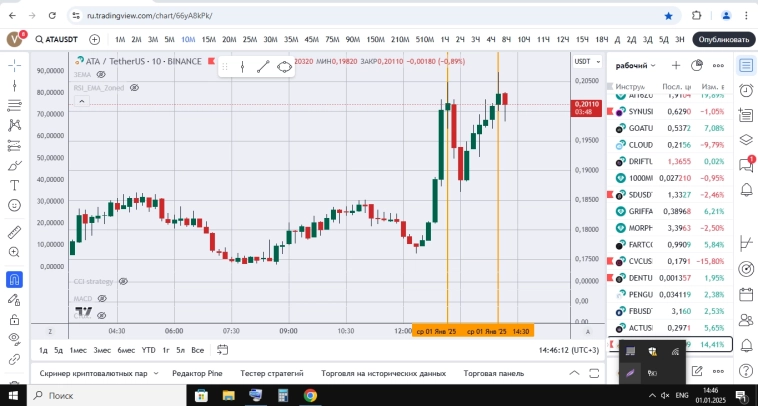Image resolution: width=758 pixels, height=406 pixels.
Task: Toggle the magnet snap mode
Action: (15, 279)
